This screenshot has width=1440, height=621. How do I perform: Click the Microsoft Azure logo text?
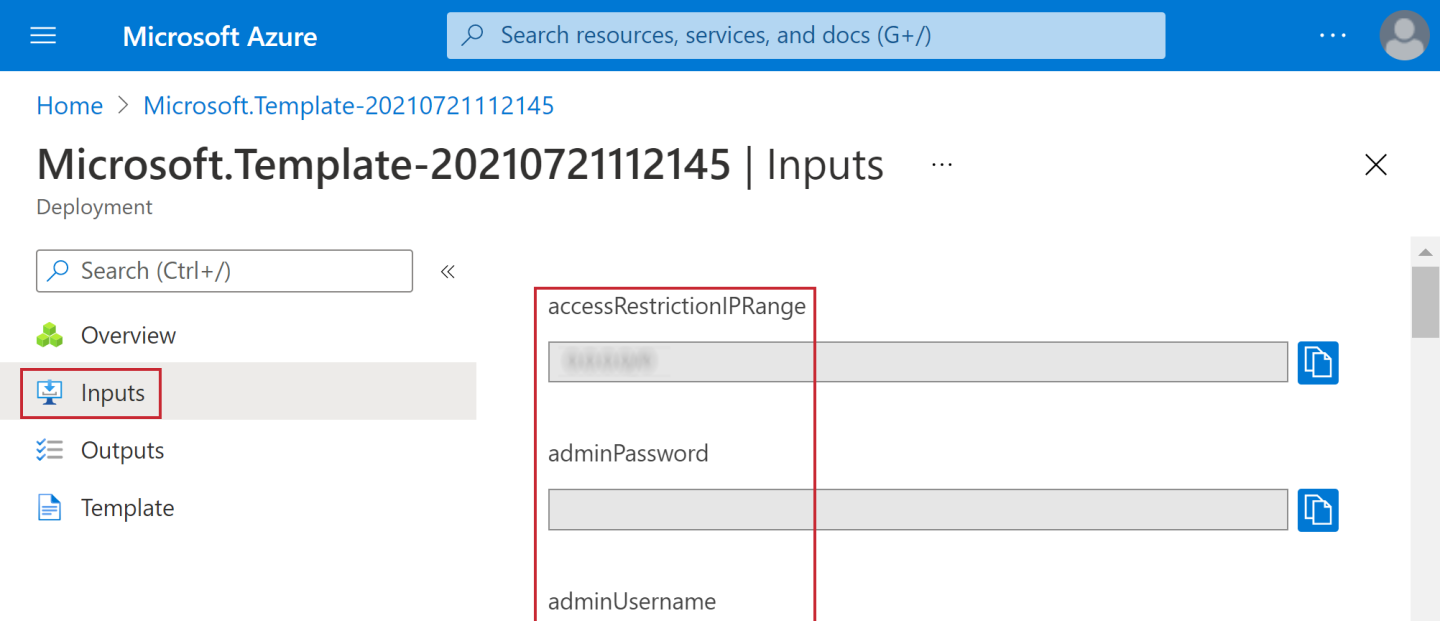(220, 37)
